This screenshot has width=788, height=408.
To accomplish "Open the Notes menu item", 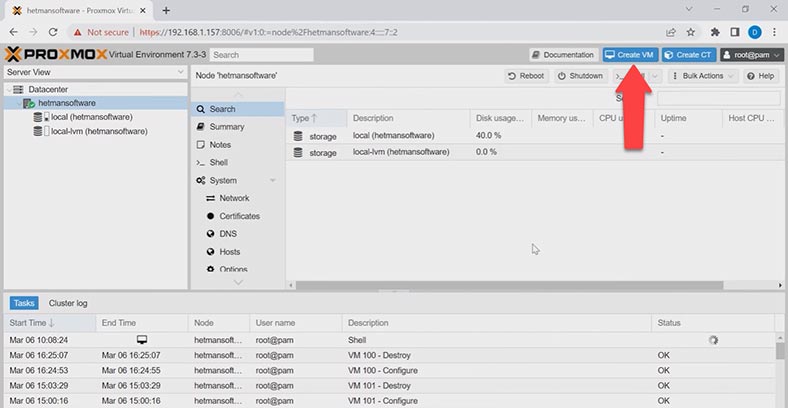I will [238, 145].
